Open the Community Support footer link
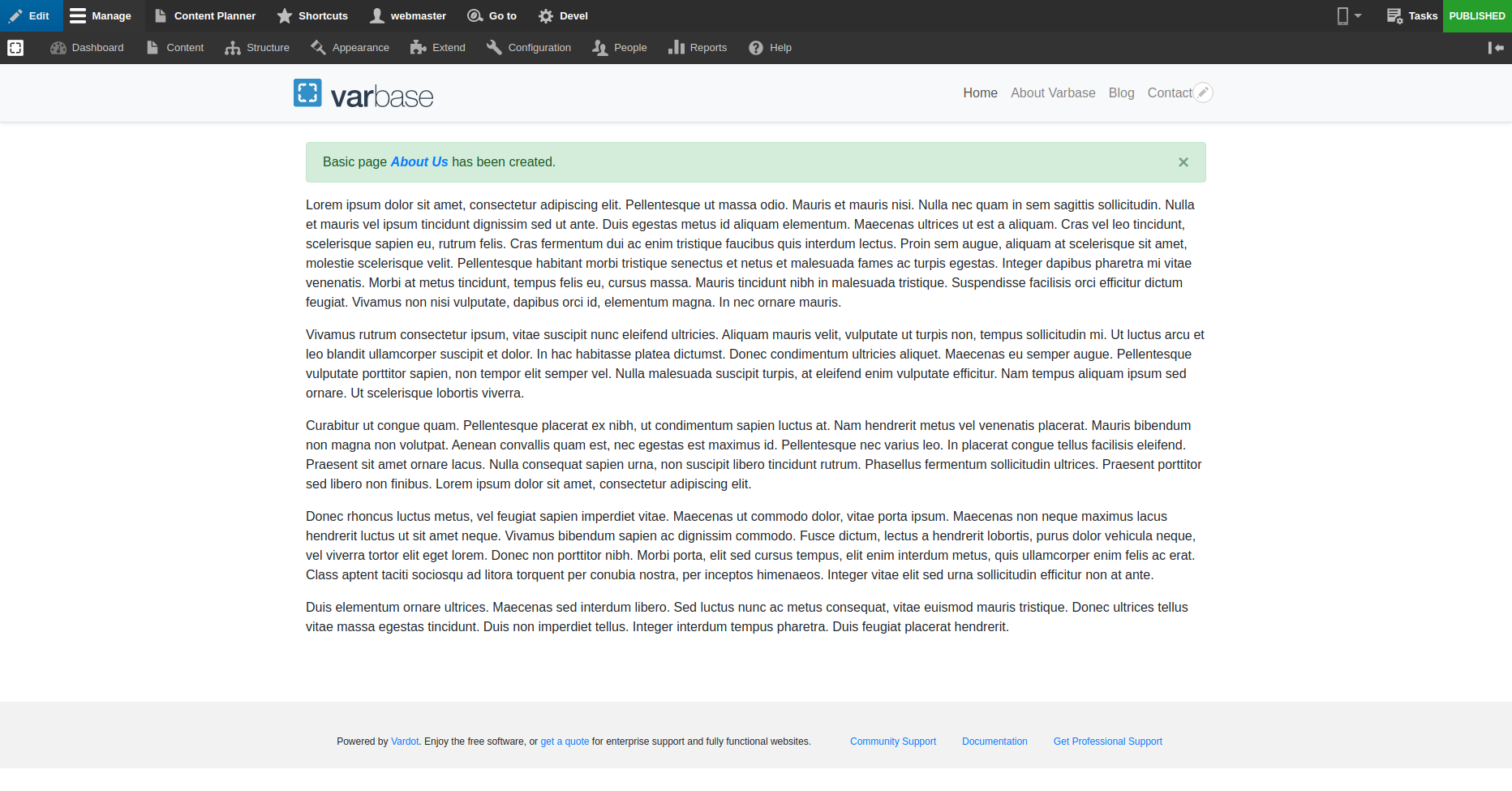Viewport: 1512px width, 791px height. pyautogui.click(x=892, y=742)
